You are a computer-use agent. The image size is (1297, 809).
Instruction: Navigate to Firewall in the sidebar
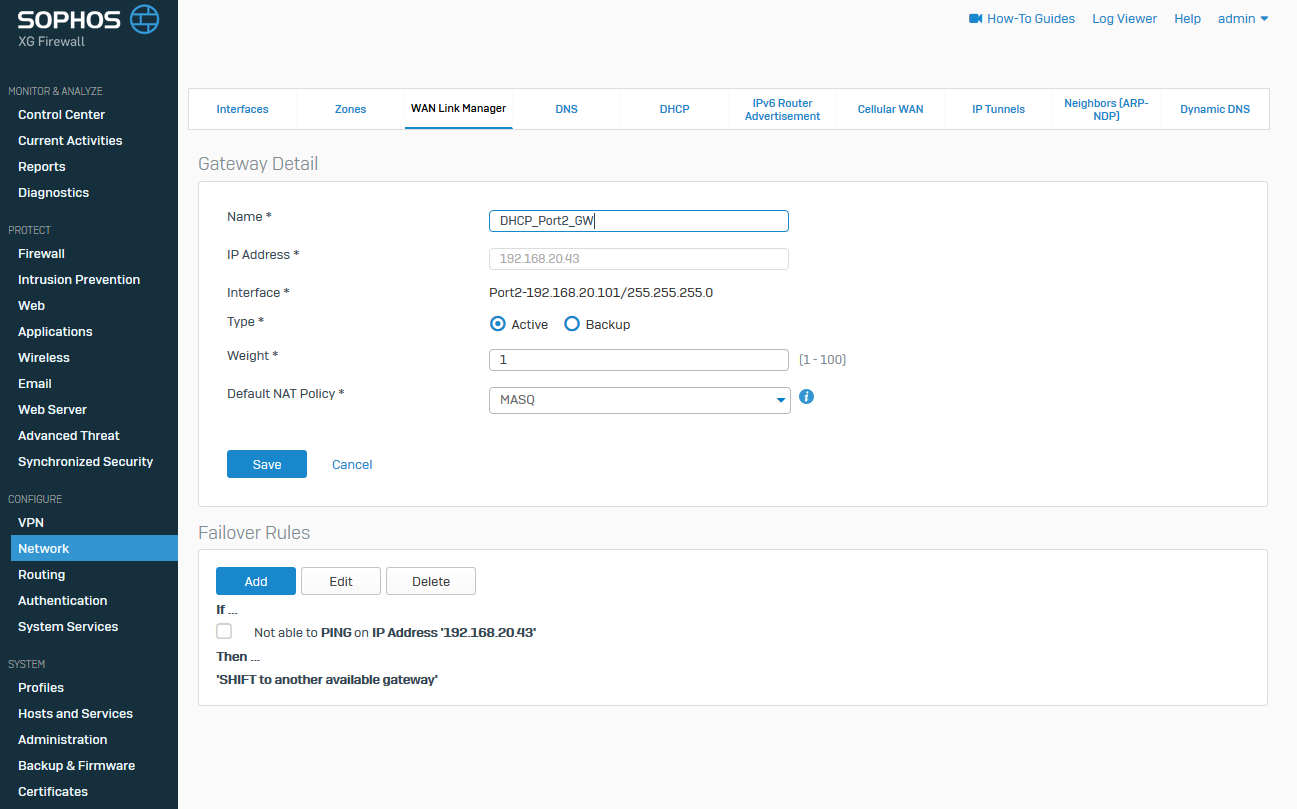[41, 254]
